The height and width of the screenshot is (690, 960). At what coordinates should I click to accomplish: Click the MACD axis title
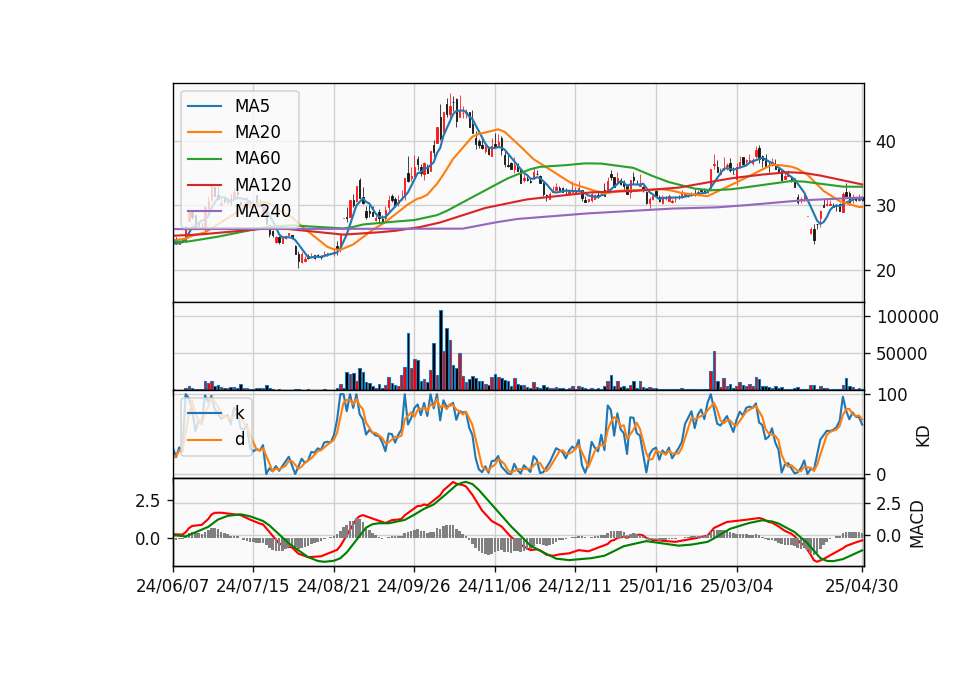click(x=917, y=524)
